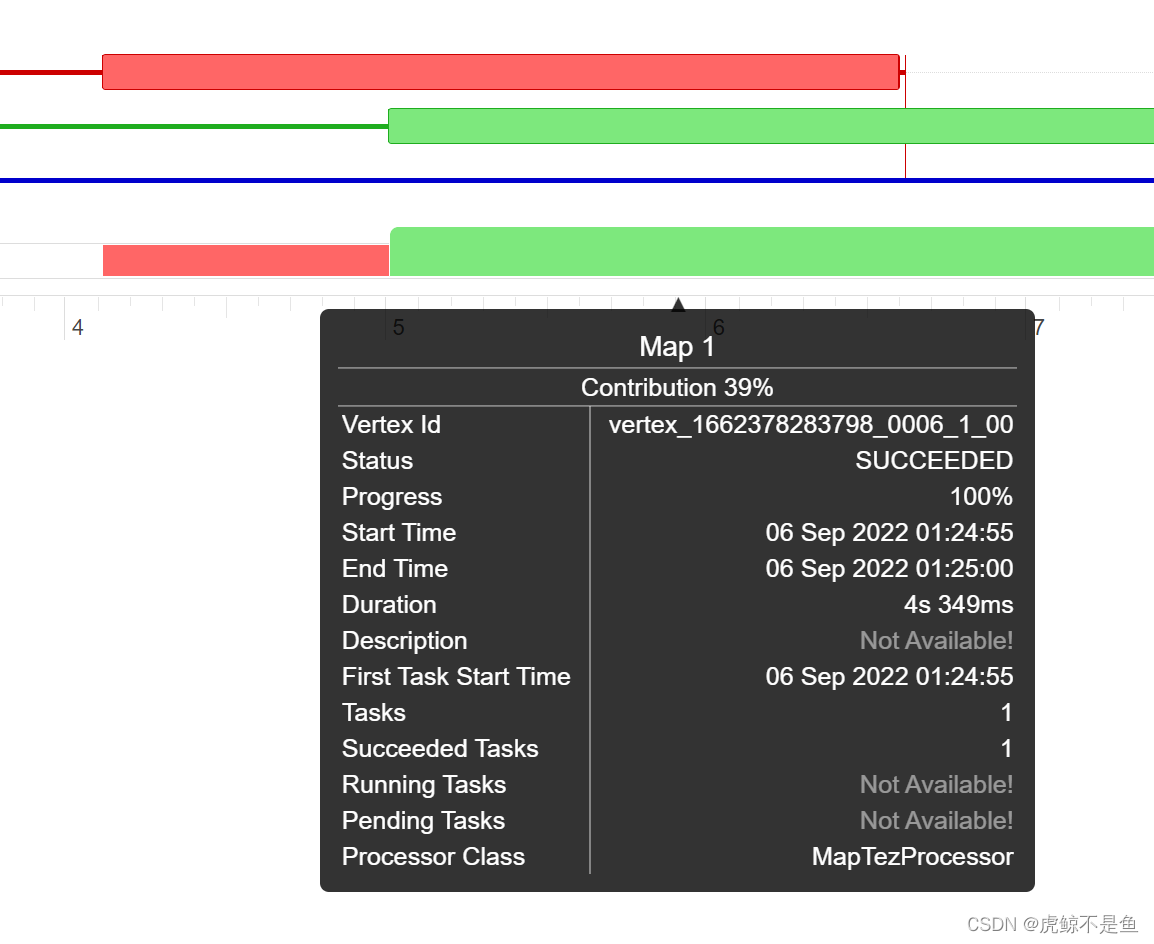
Task: Click the thin green leading line before the green bar
Action: pyautogui.click(x=194, y=127)
